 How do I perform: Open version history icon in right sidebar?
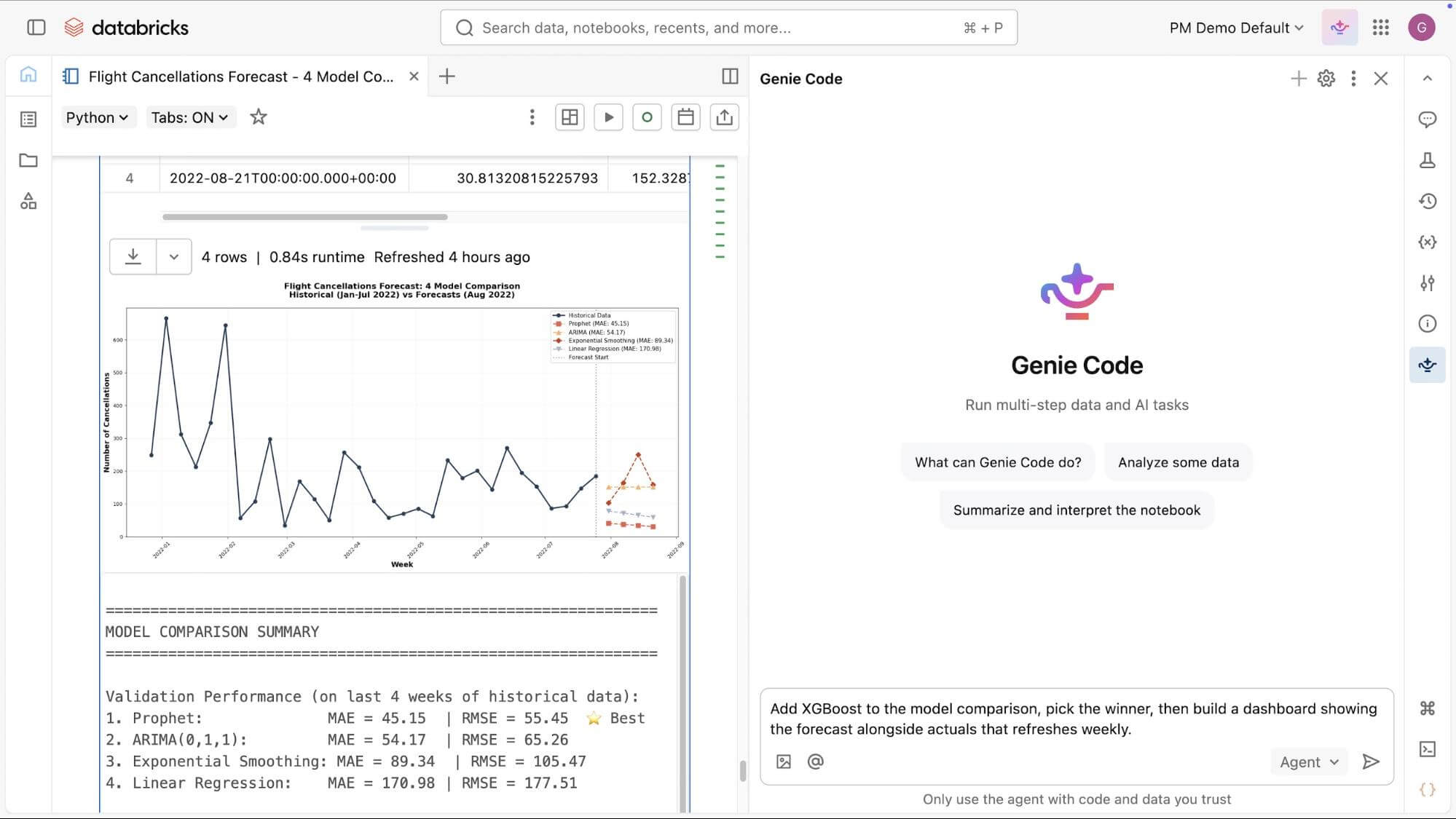pos(1427,201)
